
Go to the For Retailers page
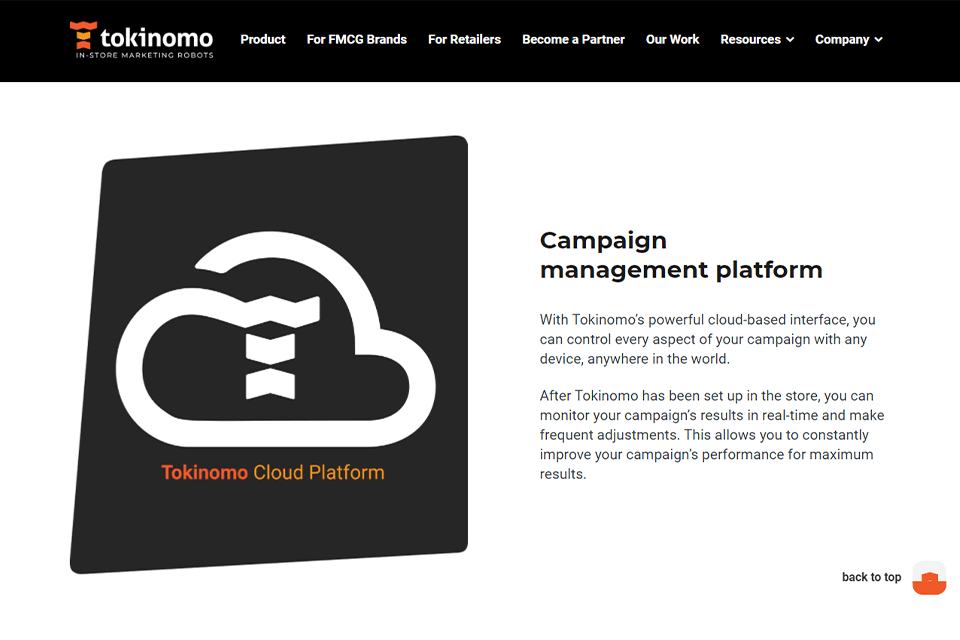(x=464, y=39)
